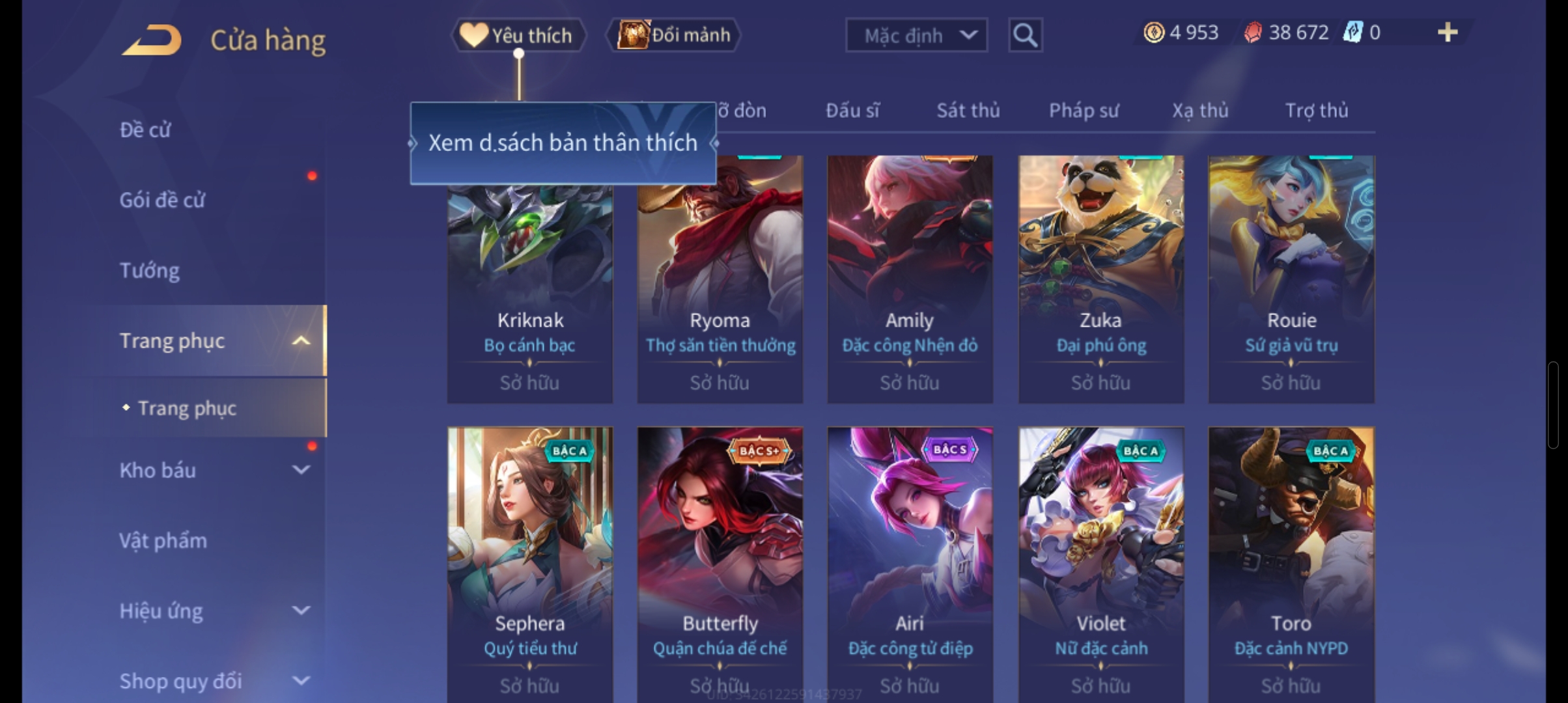Tap the gold coin balance icon
The width and height of the screenshot is (1568, 703).
pyautogui.click(x=1154, y=33)
